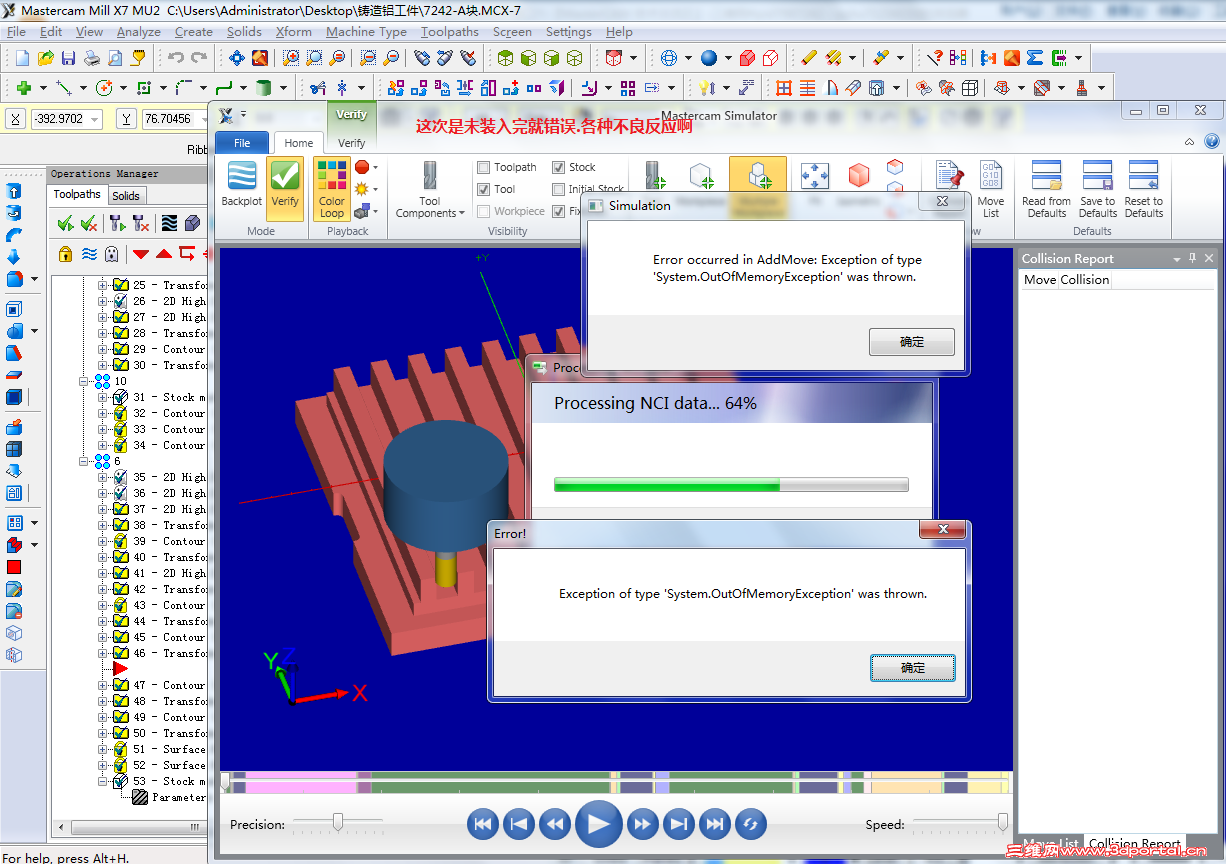The height and width of the screenshot is (864, 1226).
Task: Select the Solid revolve icon
Action: (14, 212)
